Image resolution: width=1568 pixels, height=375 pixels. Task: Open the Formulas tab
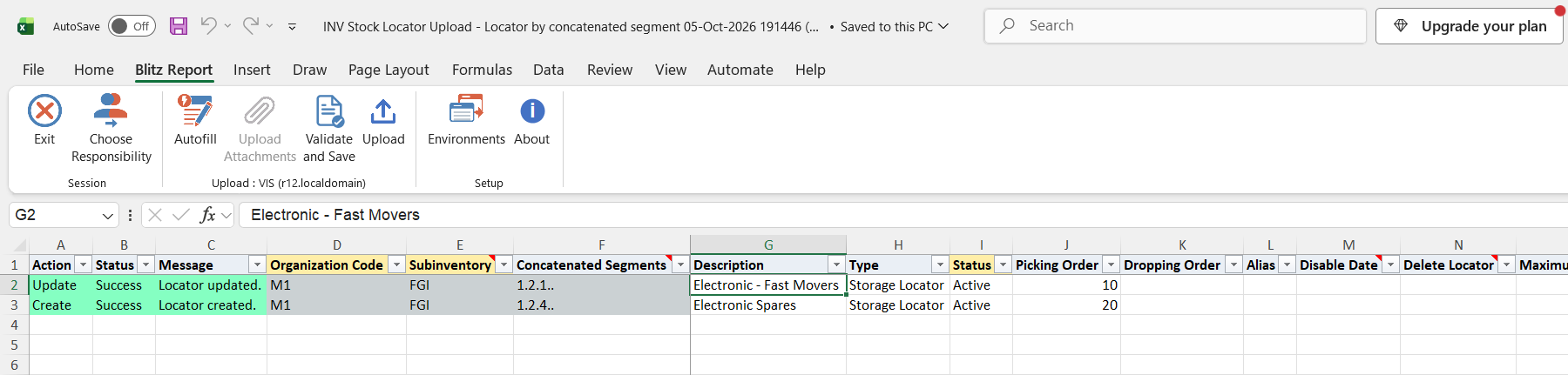(x=482, y=70)
